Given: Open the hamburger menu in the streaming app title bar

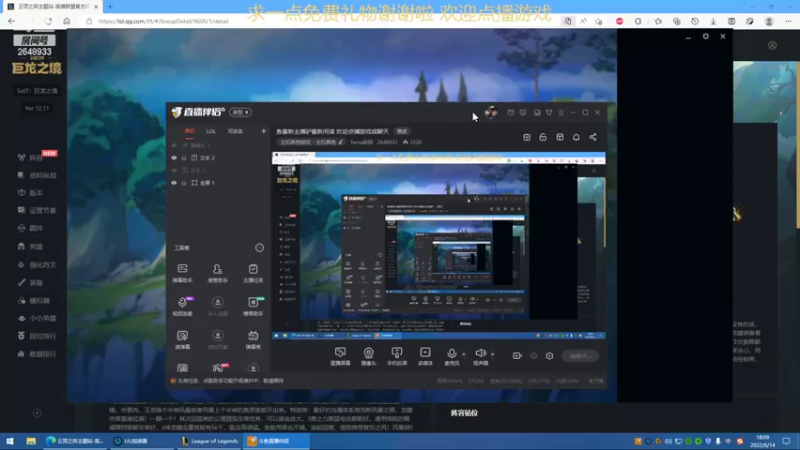Looking at the screenshot, I should click(561, 112).
